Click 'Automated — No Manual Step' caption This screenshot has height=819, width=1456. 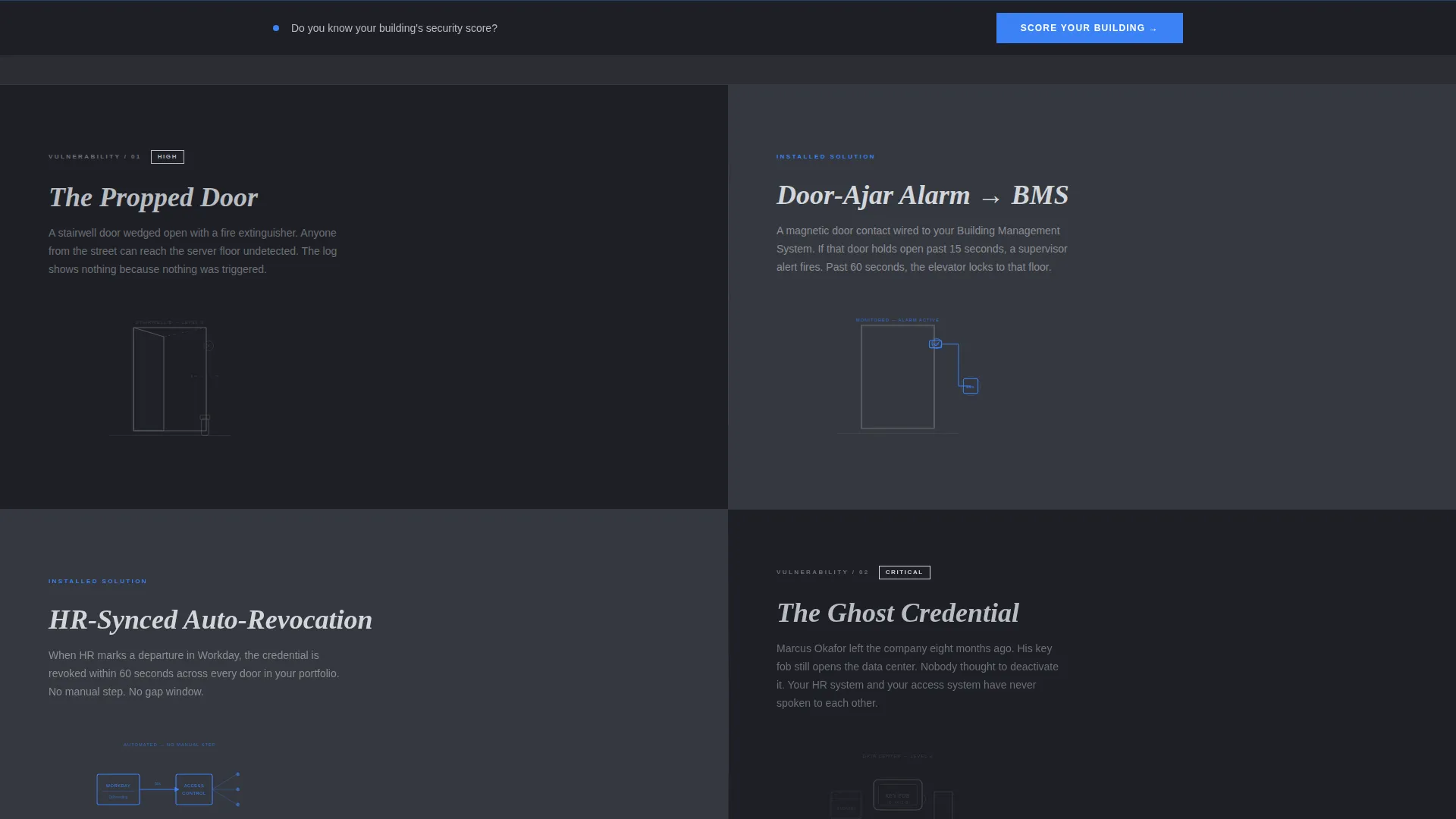(169, 745)
